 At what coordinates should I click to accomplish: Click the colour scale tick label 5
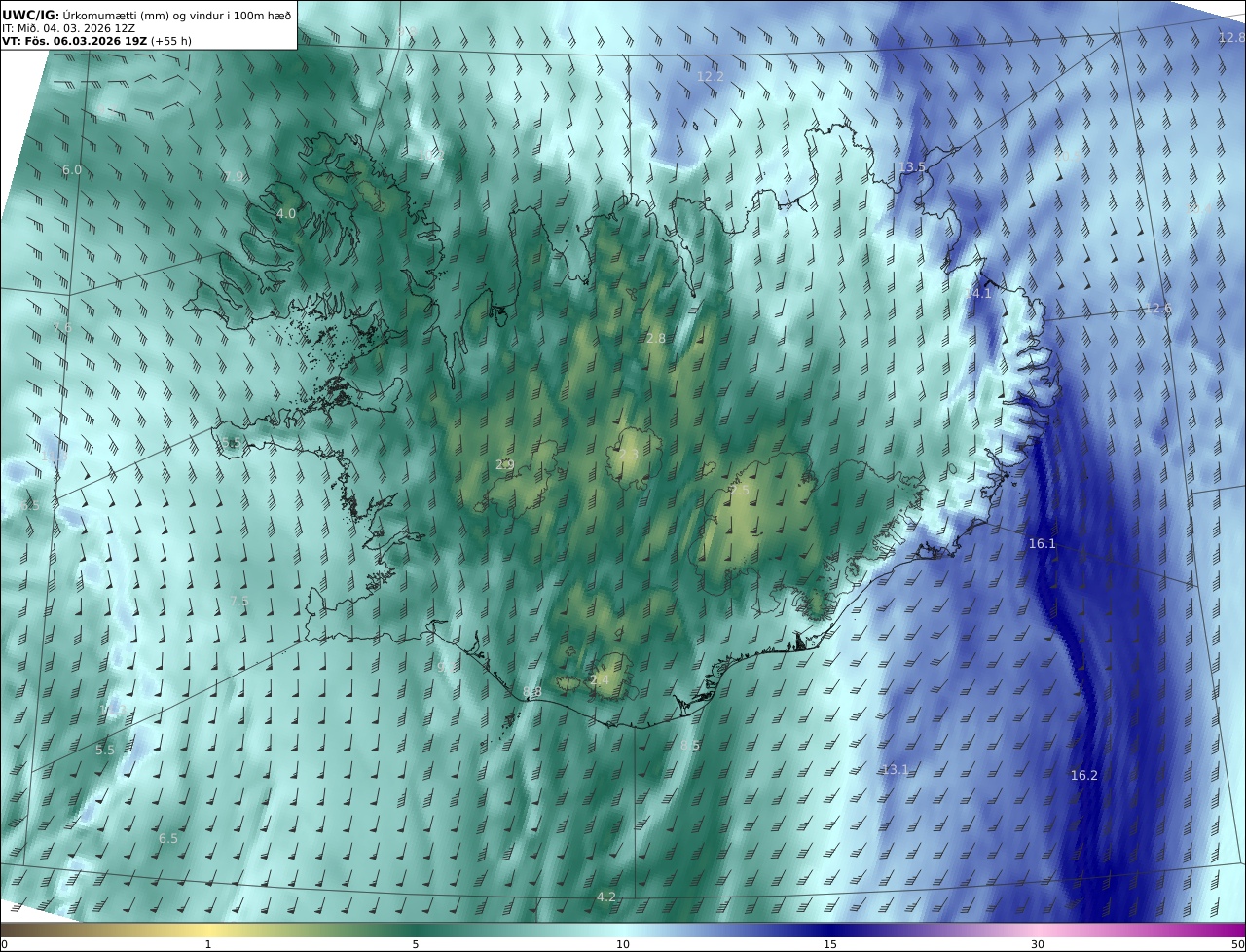pyautogui.click(x=416, y=944)
